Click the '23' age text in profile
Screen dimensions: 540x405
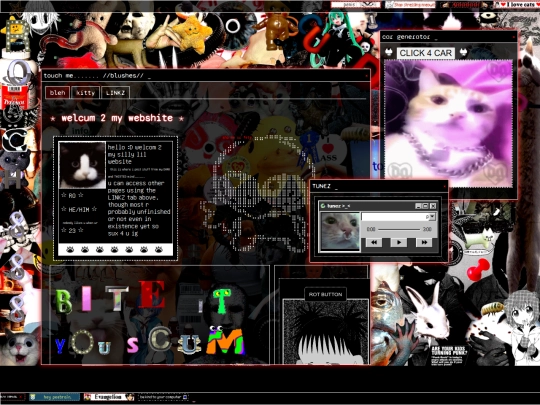pos(72,230)
